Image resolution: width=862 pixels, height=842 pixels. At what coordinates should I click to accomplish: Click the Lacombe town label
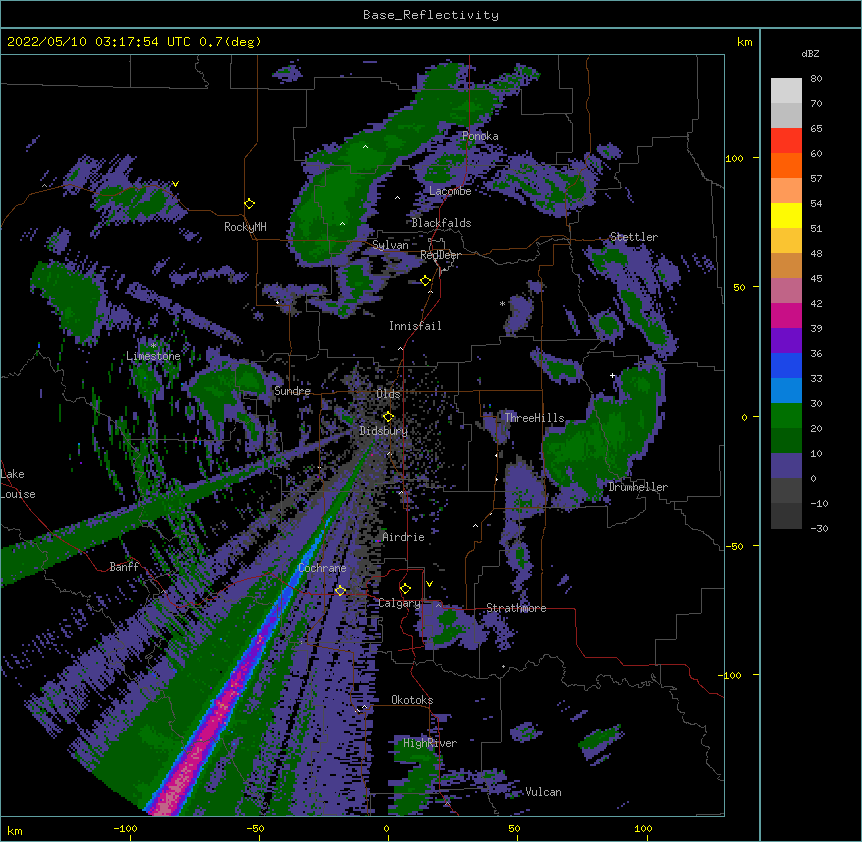click(x=450, y=191)
